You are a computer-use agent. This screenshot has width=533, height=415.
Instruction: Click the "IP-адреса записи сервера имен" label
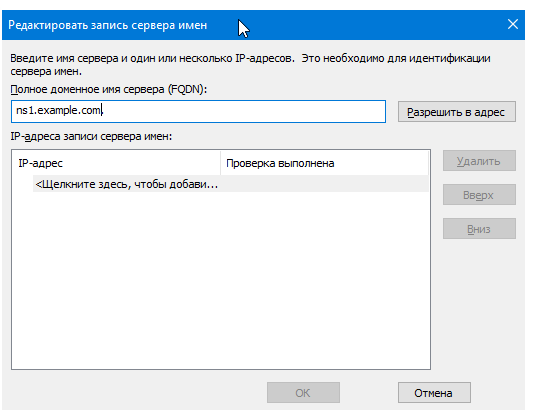pos(91,136)
